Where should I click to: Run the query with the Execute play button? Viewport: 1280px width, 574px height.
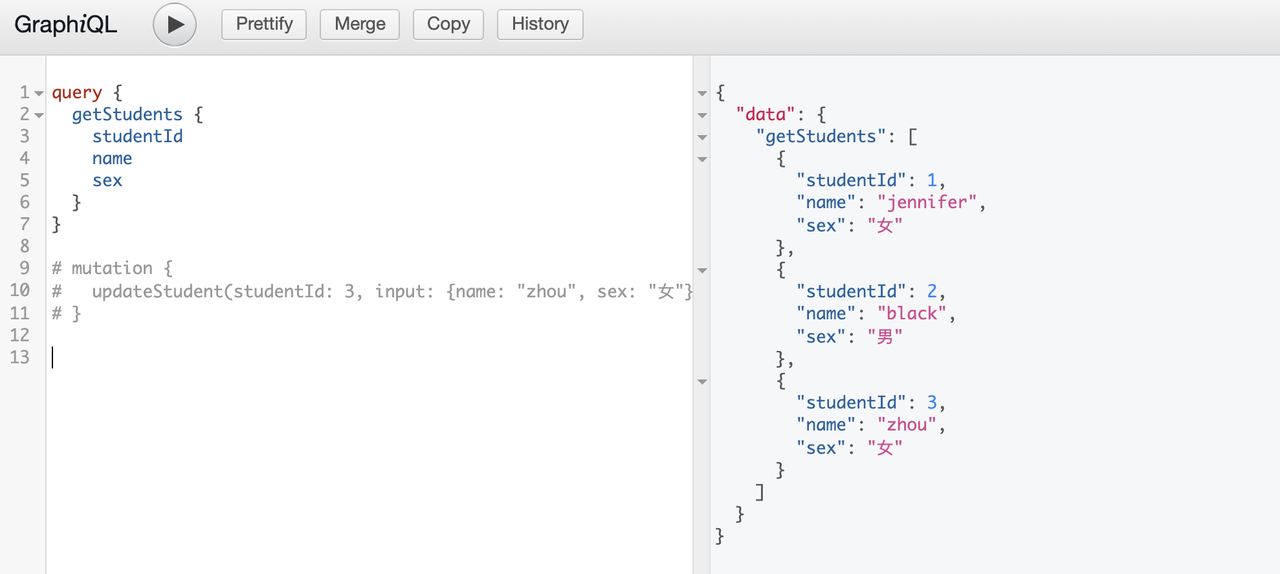tap(175, 24)
